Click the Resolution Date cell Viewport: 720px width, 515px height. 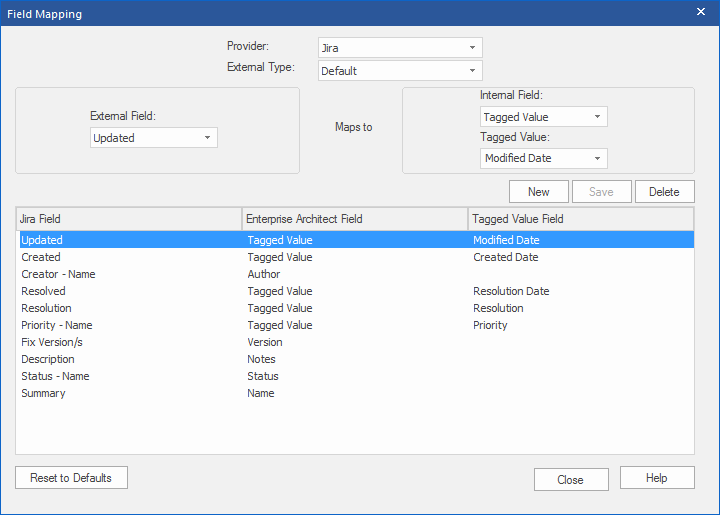pyautogui.click(x=511, y=291)
